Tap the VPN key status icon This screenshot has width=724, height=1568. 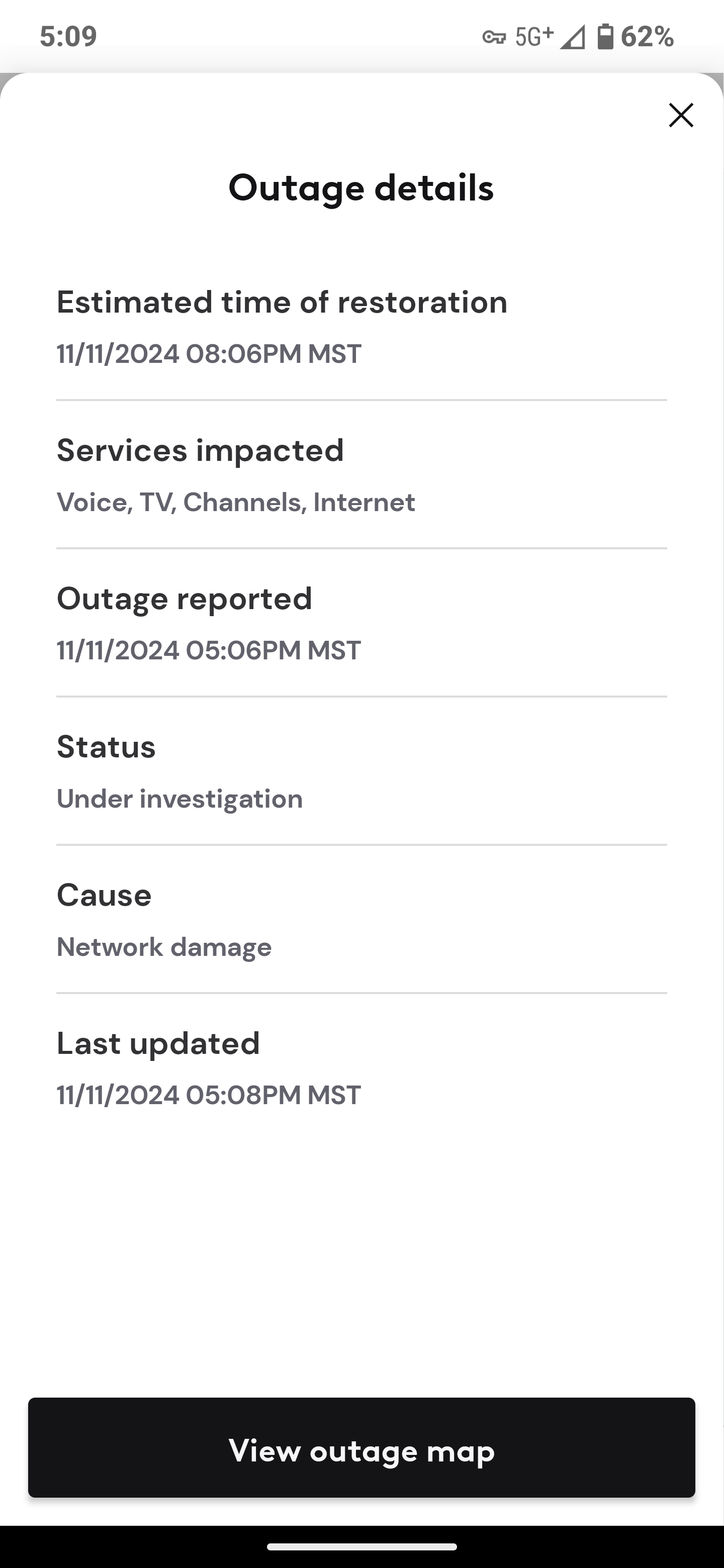494,38
